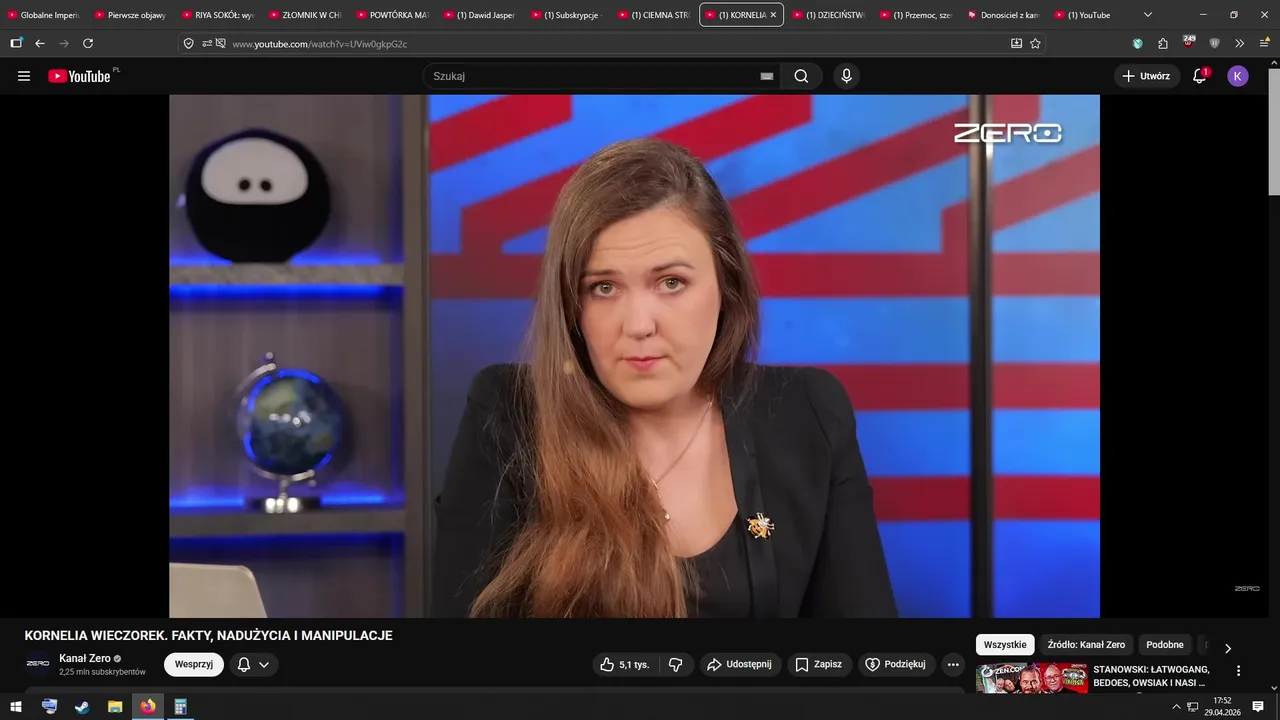Go back with the browser back arrow
Image resolution: width=1280 pixels, height=720 pixels.
point(40,43)
